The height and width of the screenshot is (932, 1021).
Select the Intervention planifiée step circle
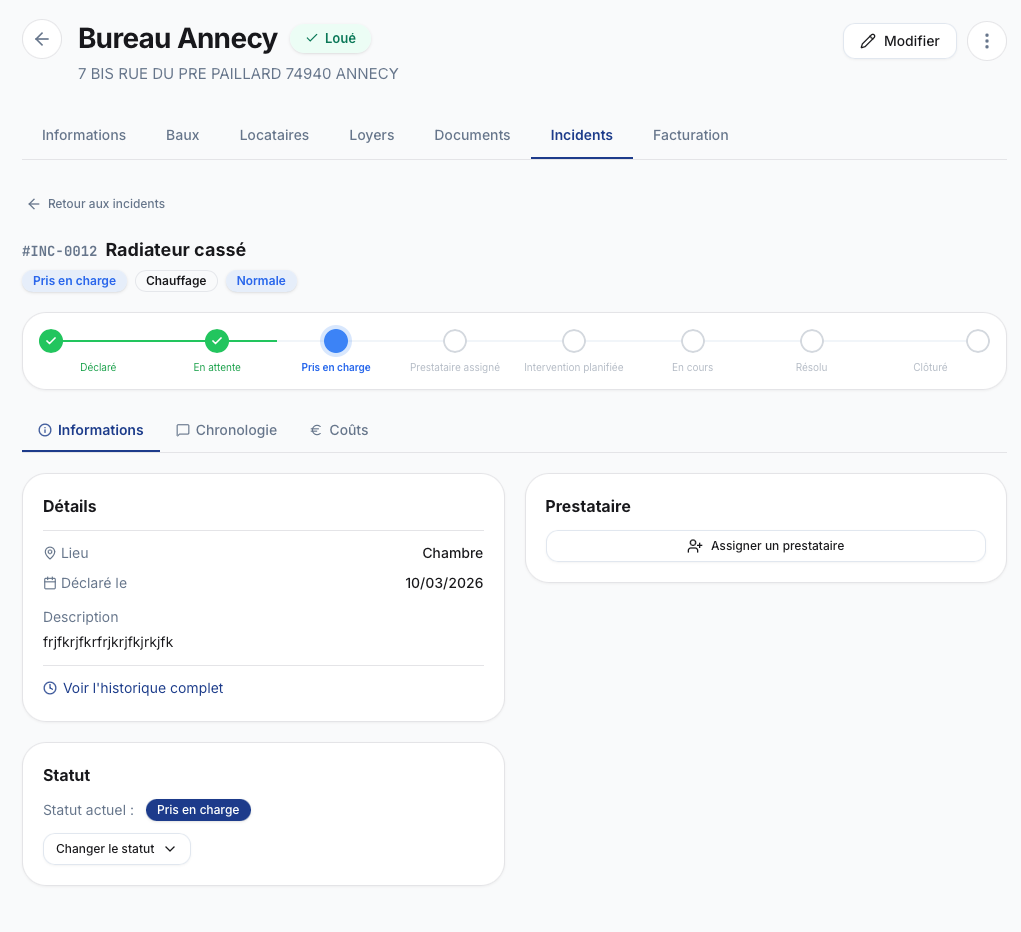point(574,341)
